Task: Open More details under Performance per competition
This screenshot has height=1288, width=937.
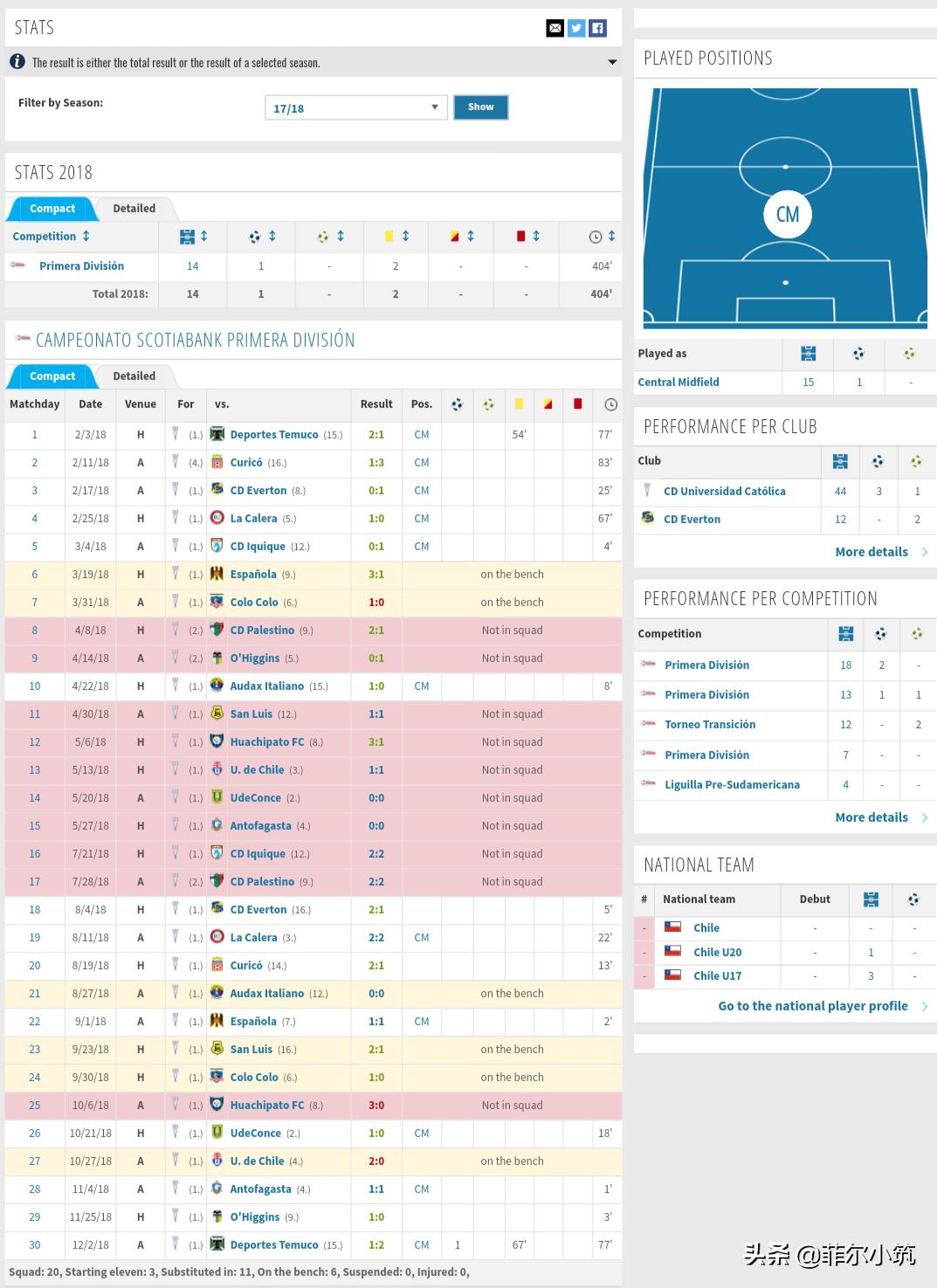Action: 872,817
